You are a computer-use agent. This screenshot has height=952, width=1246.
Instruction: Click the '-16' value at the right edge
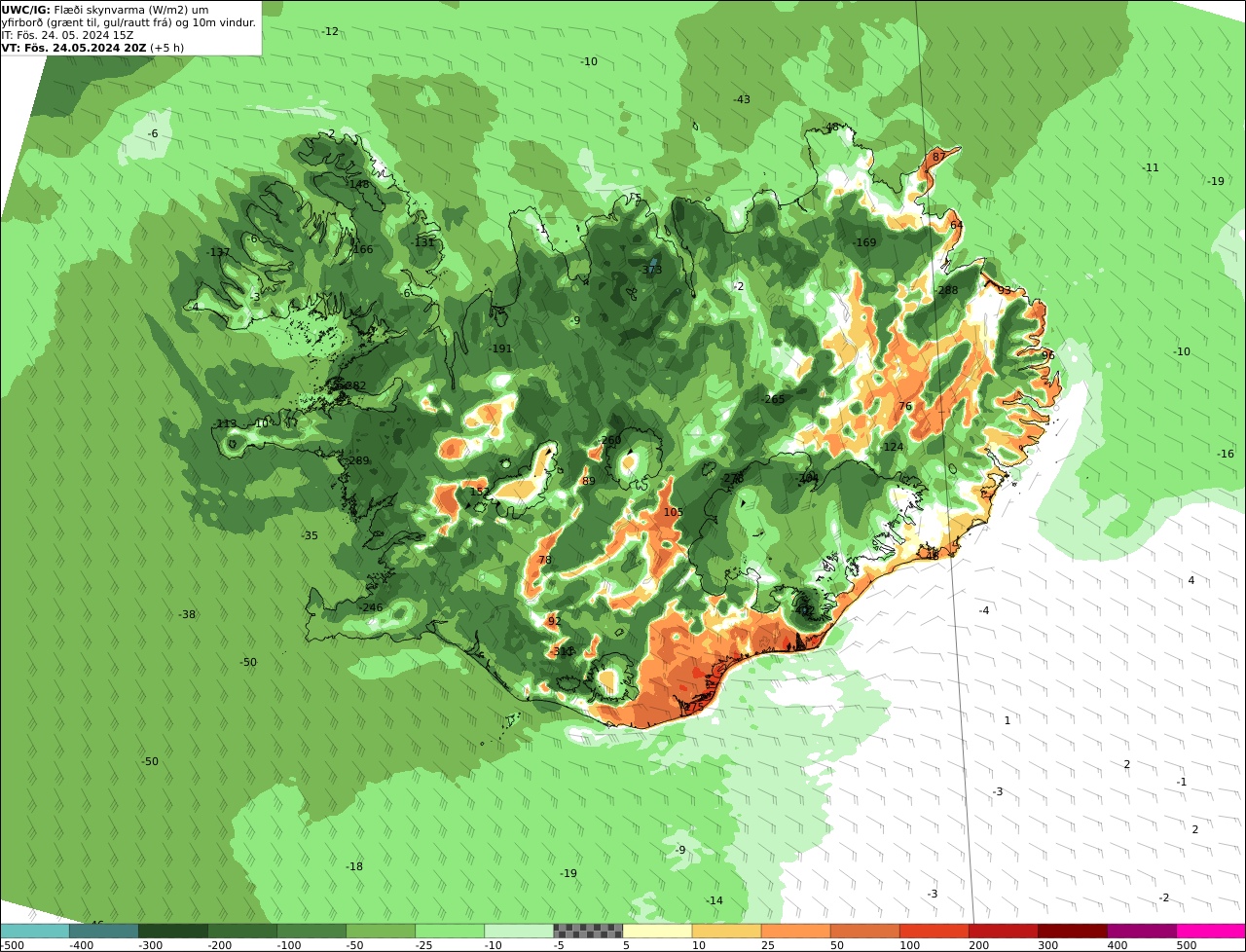click(x=1226, y=454)
